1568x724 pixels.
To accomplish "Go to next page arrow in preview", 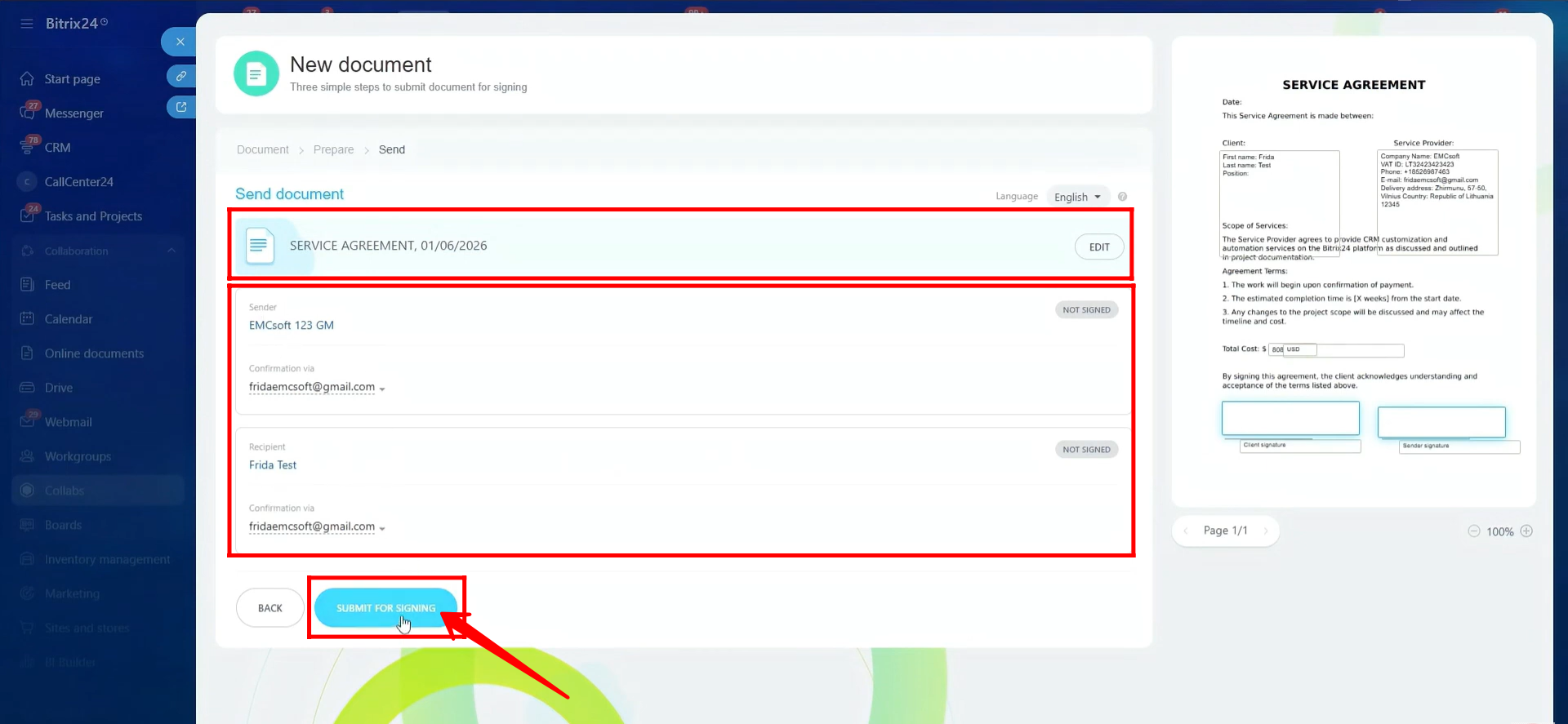I will pyautogui.click(x=1266, y=531).
